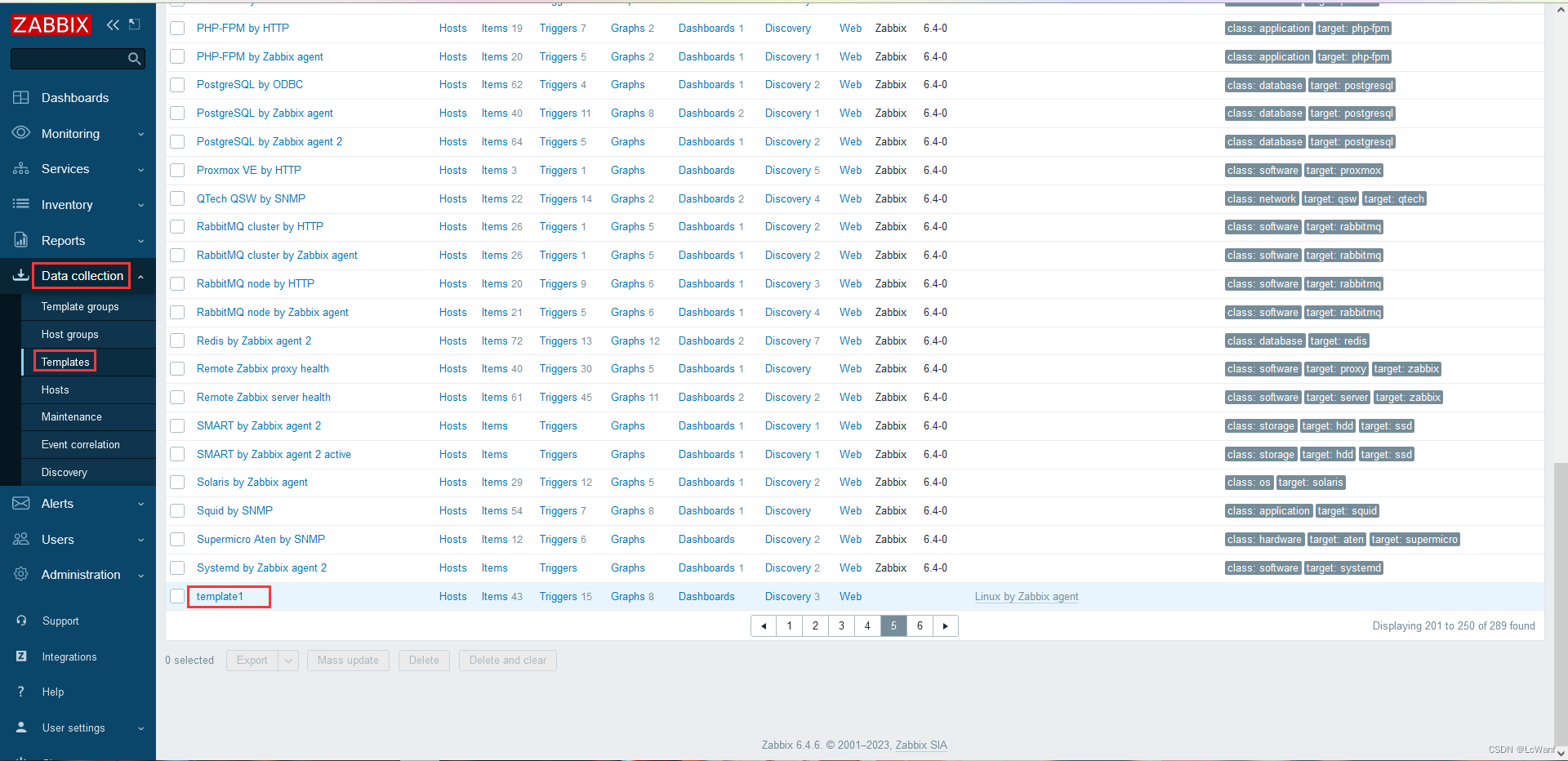Open Graphs 12 for Redis row
Screen dimensions: 1568x761
tap(635, 341)
